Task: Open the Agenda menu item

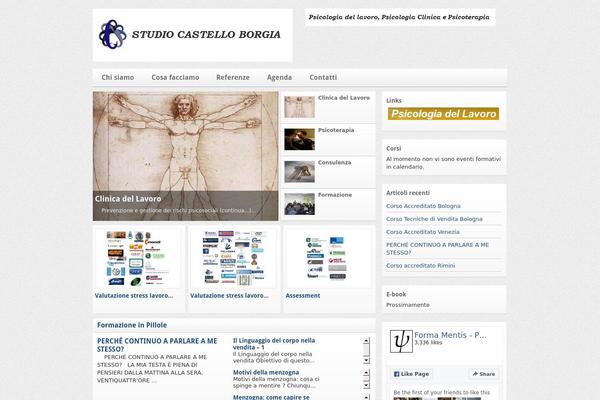Action: pyautogui.click(x=279, y=77)
